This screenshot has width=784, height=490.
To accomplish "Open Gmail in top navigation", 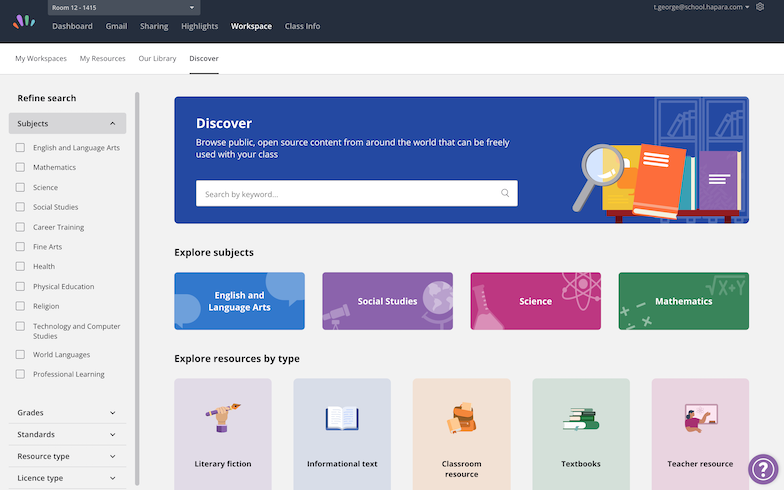I will pos(116,26).
